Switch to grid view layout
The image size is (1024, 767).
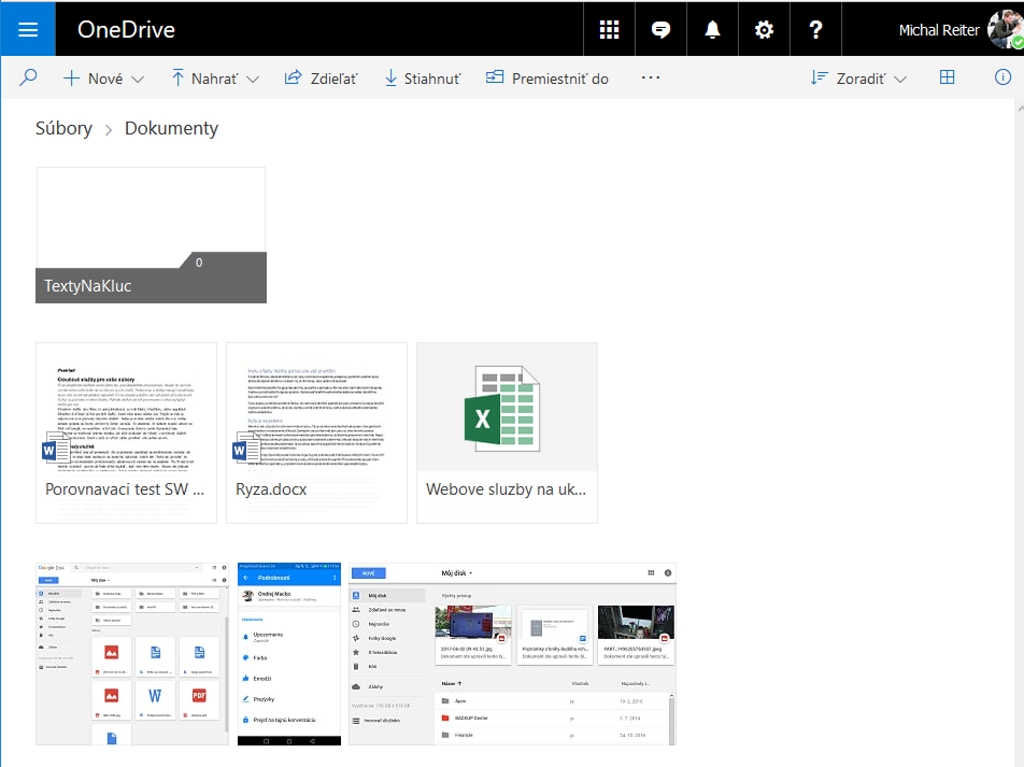(947, 78)
